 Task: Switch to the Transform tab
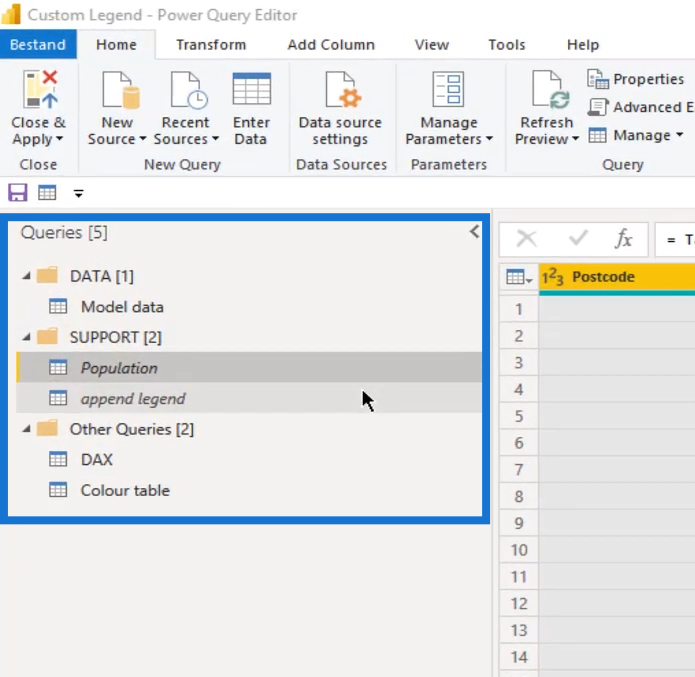click(x=211, y=44)
